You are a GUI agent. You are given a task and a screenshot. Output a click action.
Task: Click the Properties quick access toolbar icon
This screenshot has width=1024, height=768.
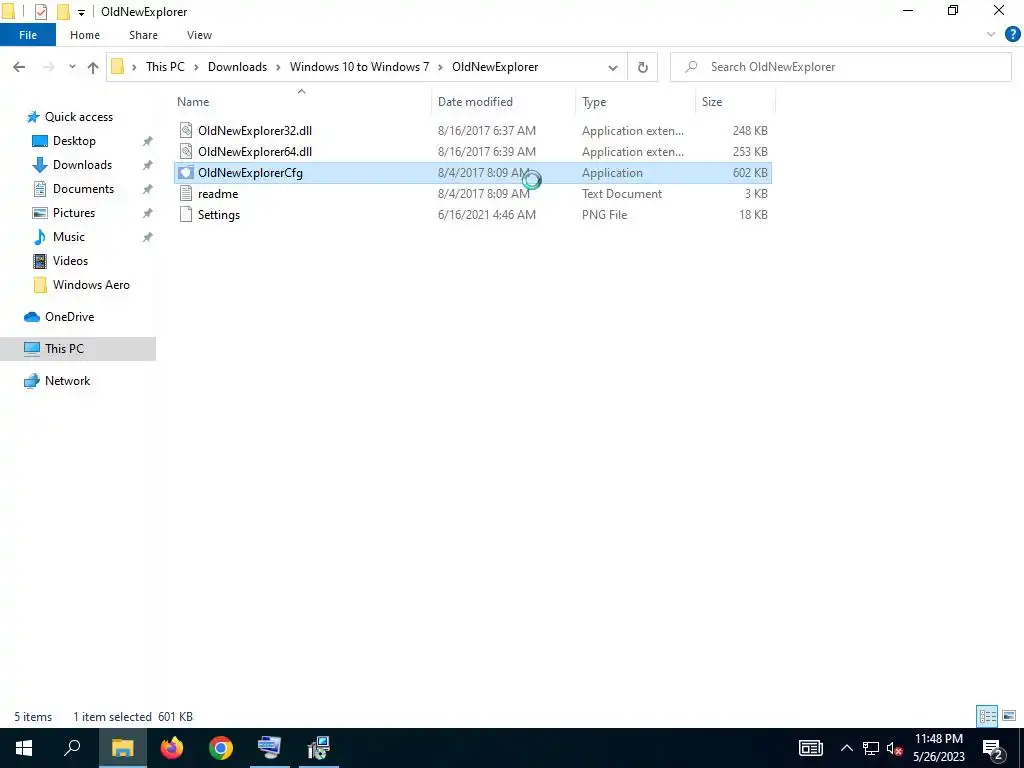click(40, 12)
